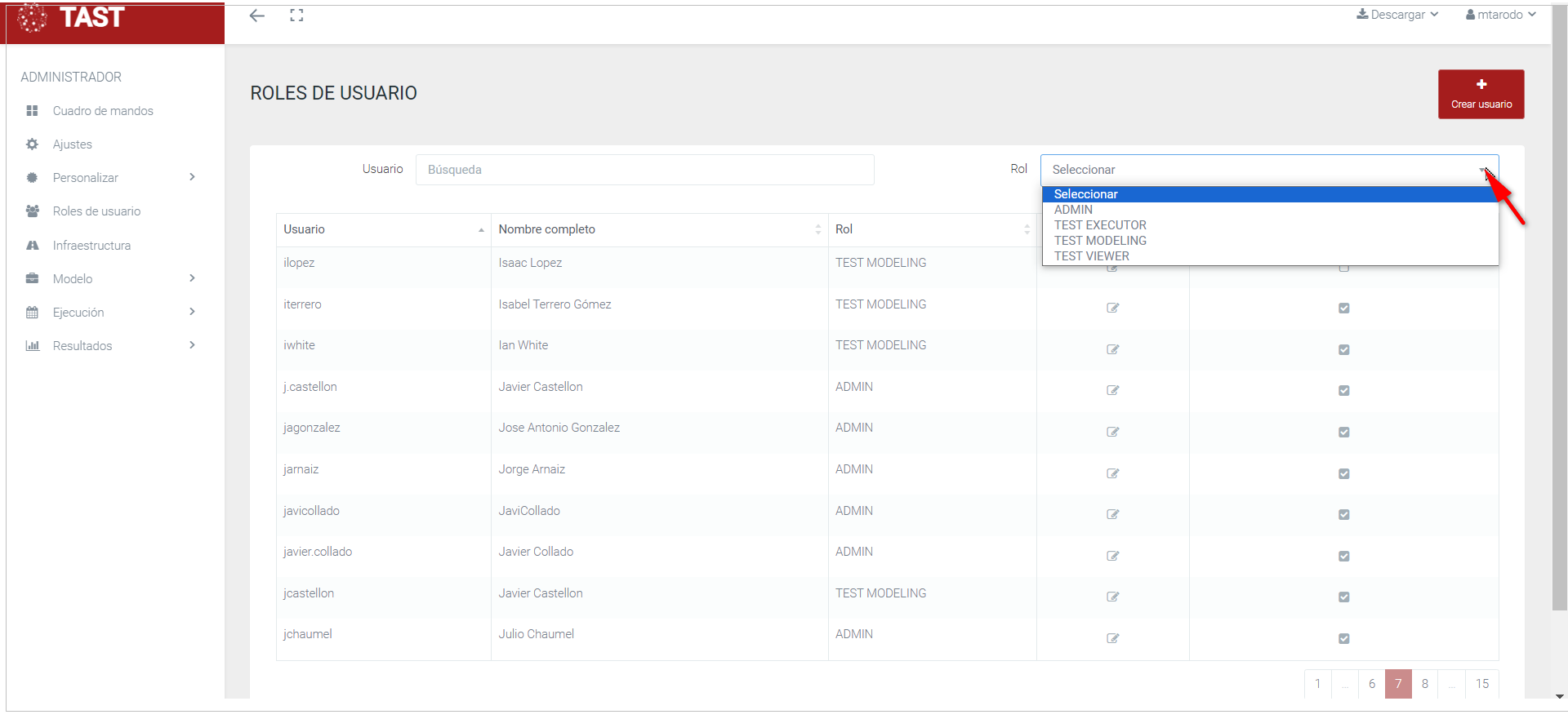Click the edit icon for iterrero
1568x719 pixels.
point(1112,308)
